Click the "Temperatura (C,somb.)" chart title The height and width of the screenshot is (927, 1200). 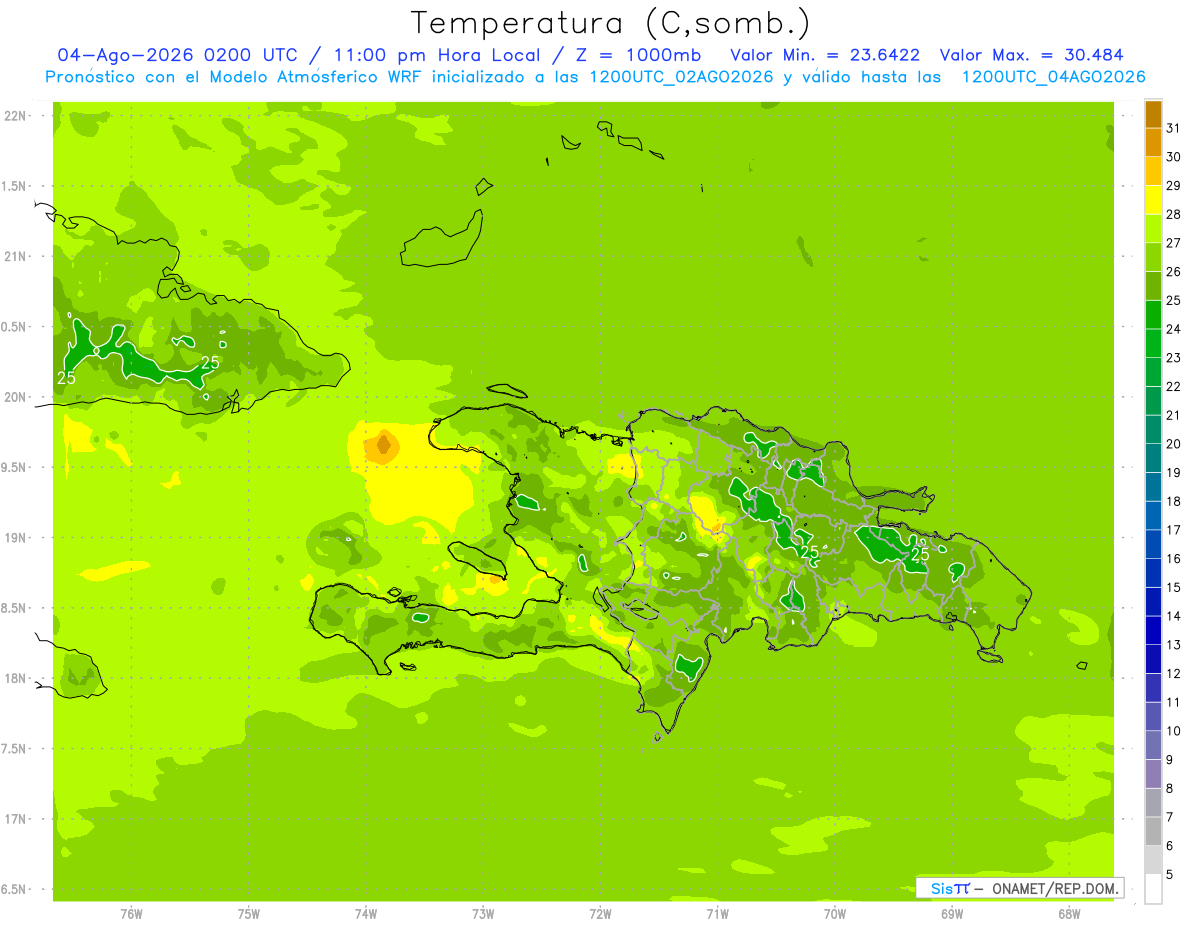611,22
